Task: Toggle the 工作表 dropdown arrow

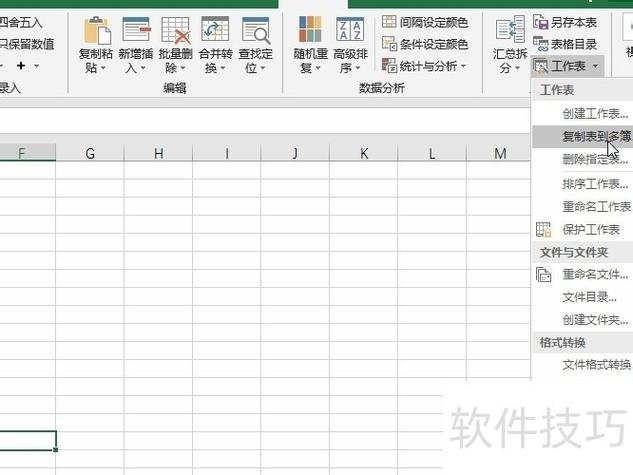Action: (x=595, y=66)
